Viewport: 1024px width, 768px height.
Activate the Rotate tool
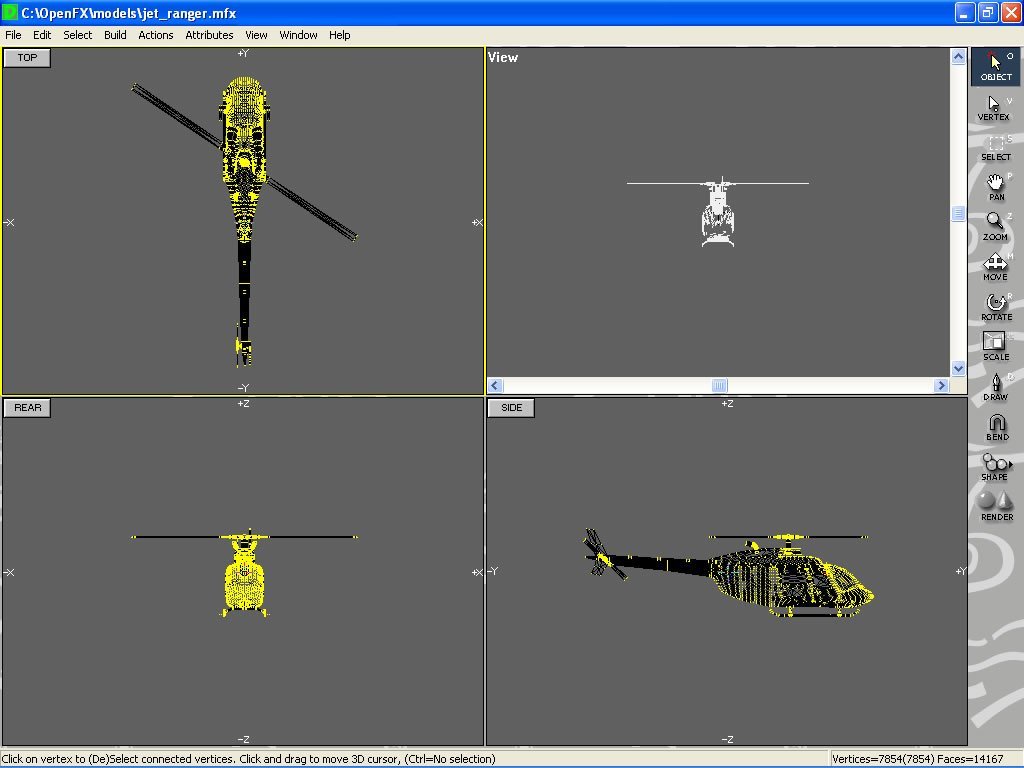(995, 307)
